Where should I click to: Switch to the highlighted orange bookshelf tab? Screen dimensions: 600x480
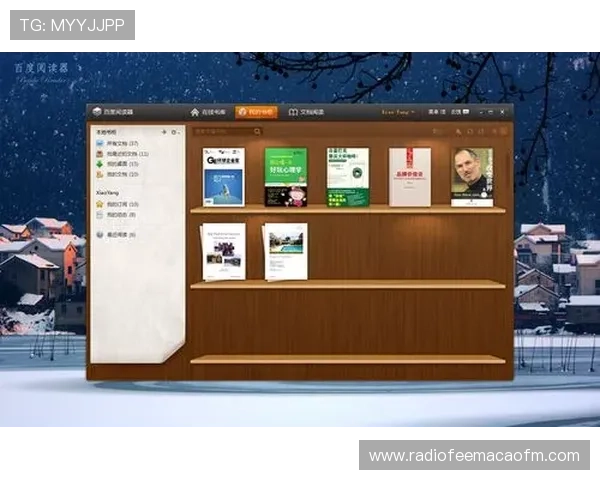(x=256, y=112)
